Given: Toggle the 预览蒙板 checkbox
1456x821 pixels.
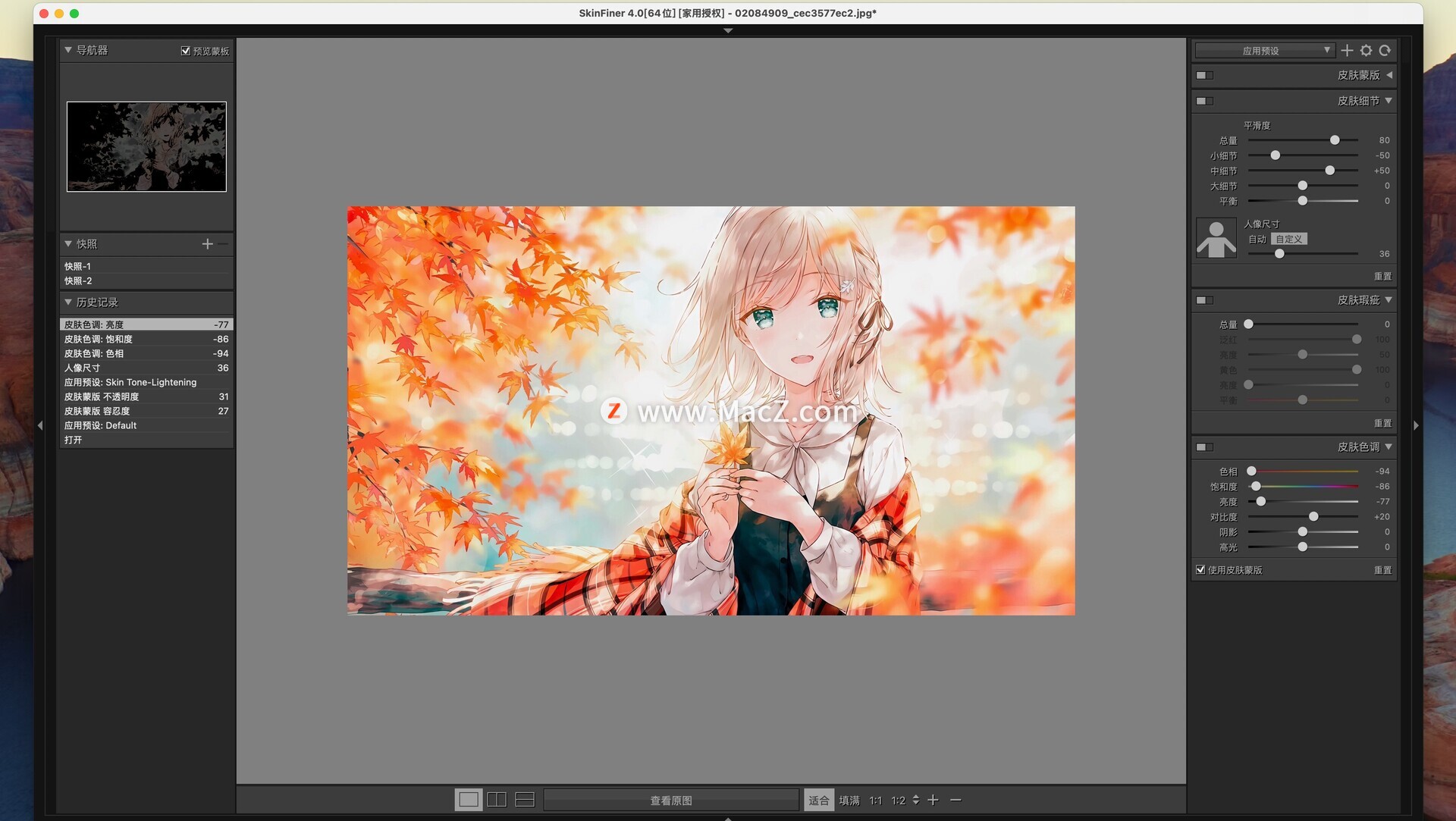Looking at the screenshot, I should pyautogui.click(x=185, y=51).
